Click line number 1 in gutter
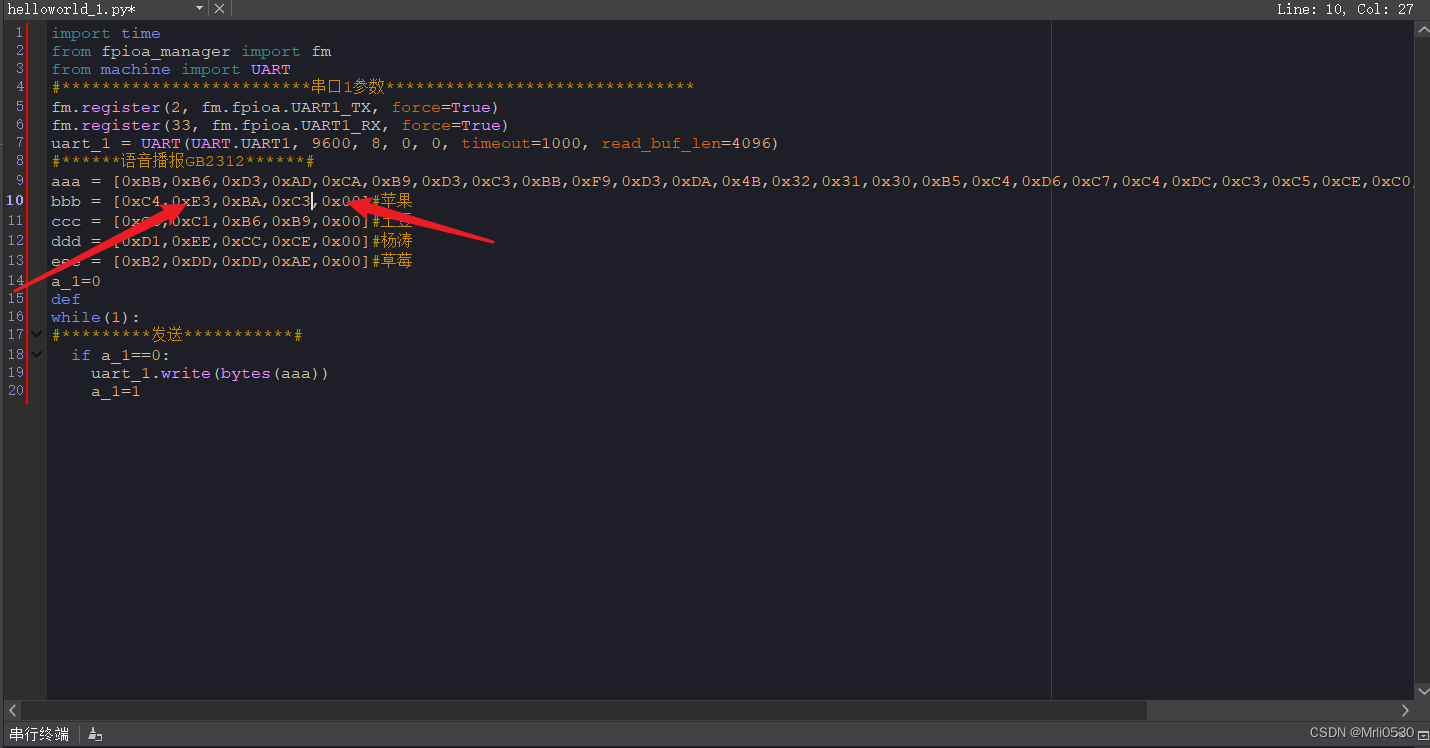This screenshot has width=1430, height=748. tap(19, 33)
